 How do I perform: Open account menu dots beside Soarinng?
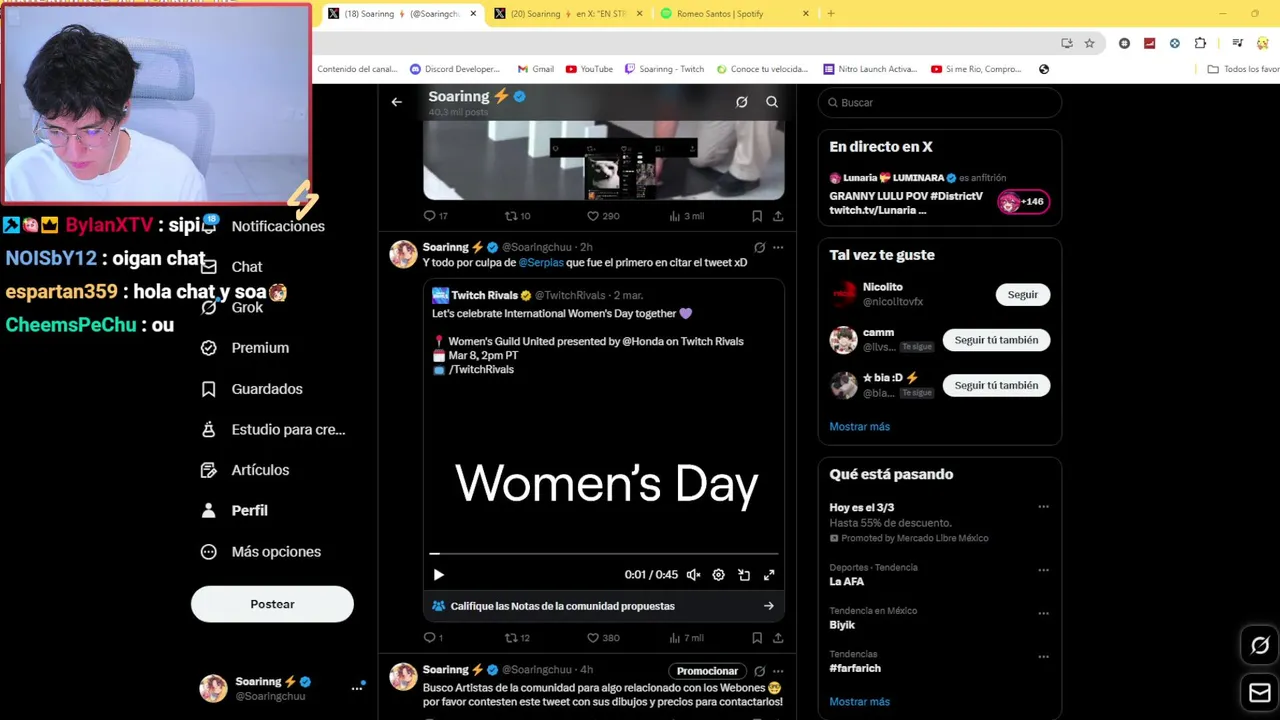click(357, 688)
